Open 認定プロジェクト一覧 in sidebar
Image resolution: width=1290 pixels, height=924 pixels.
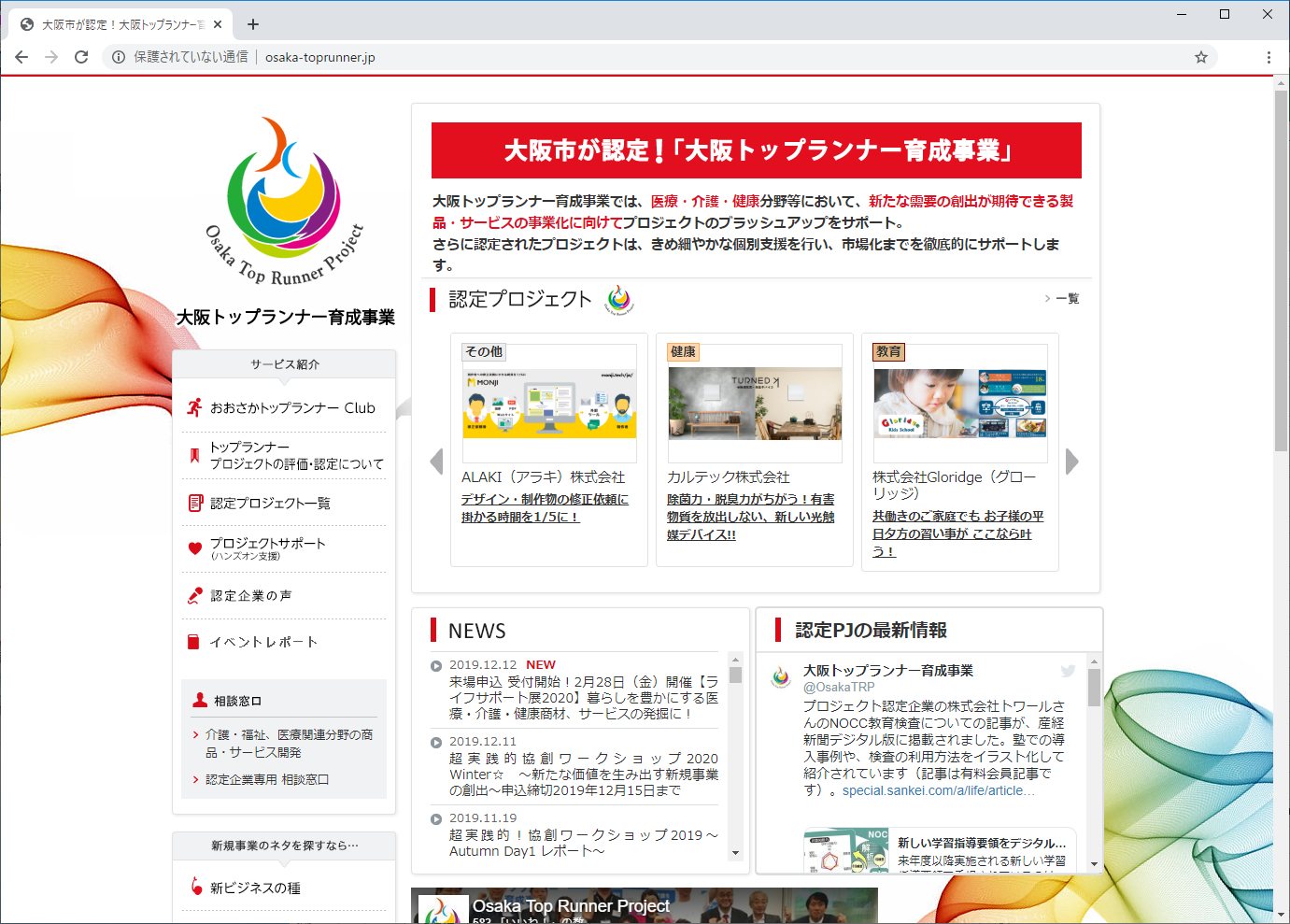click(270, 504)
